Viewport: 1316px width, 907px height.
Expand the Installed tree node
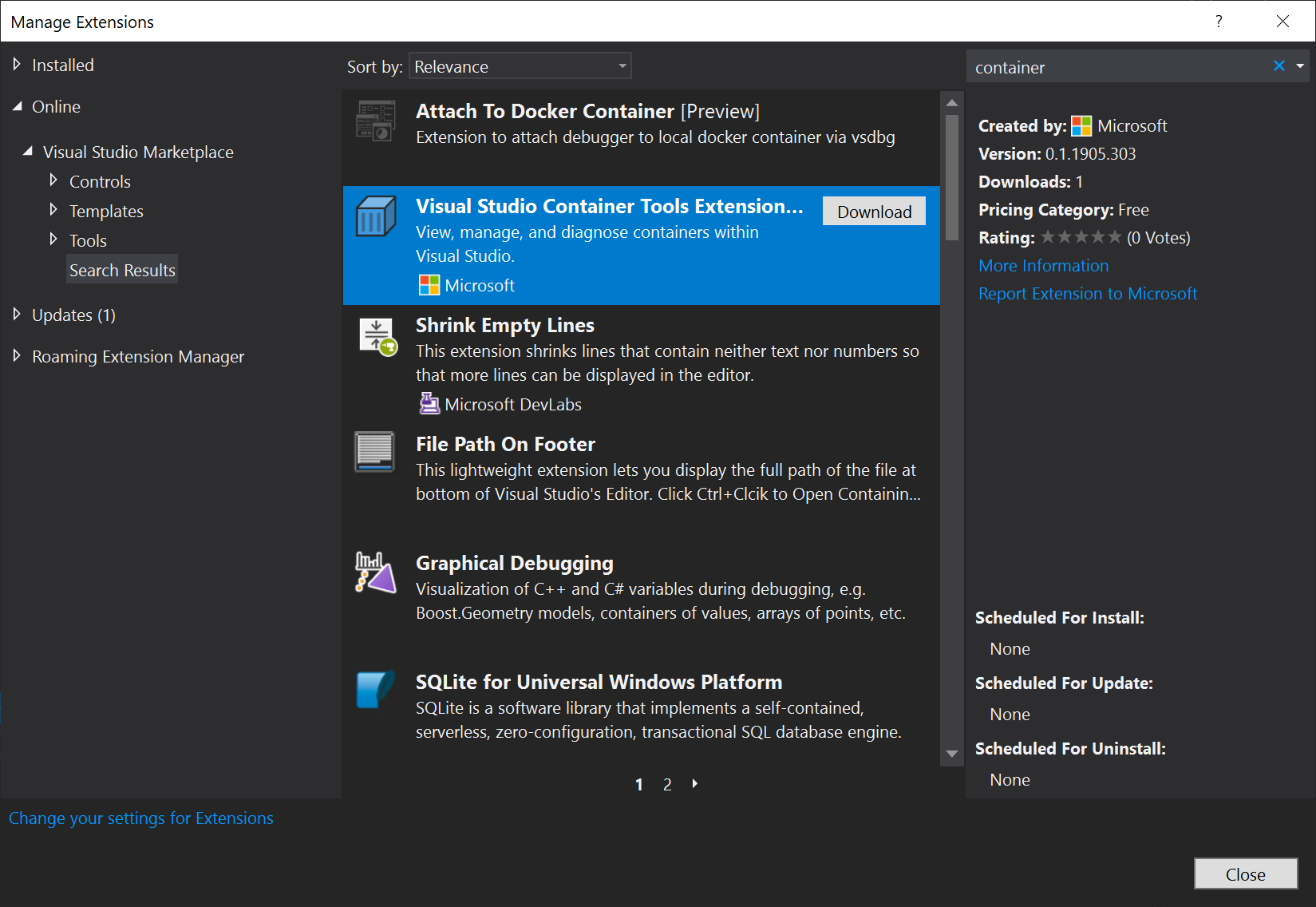coord(17,65)
